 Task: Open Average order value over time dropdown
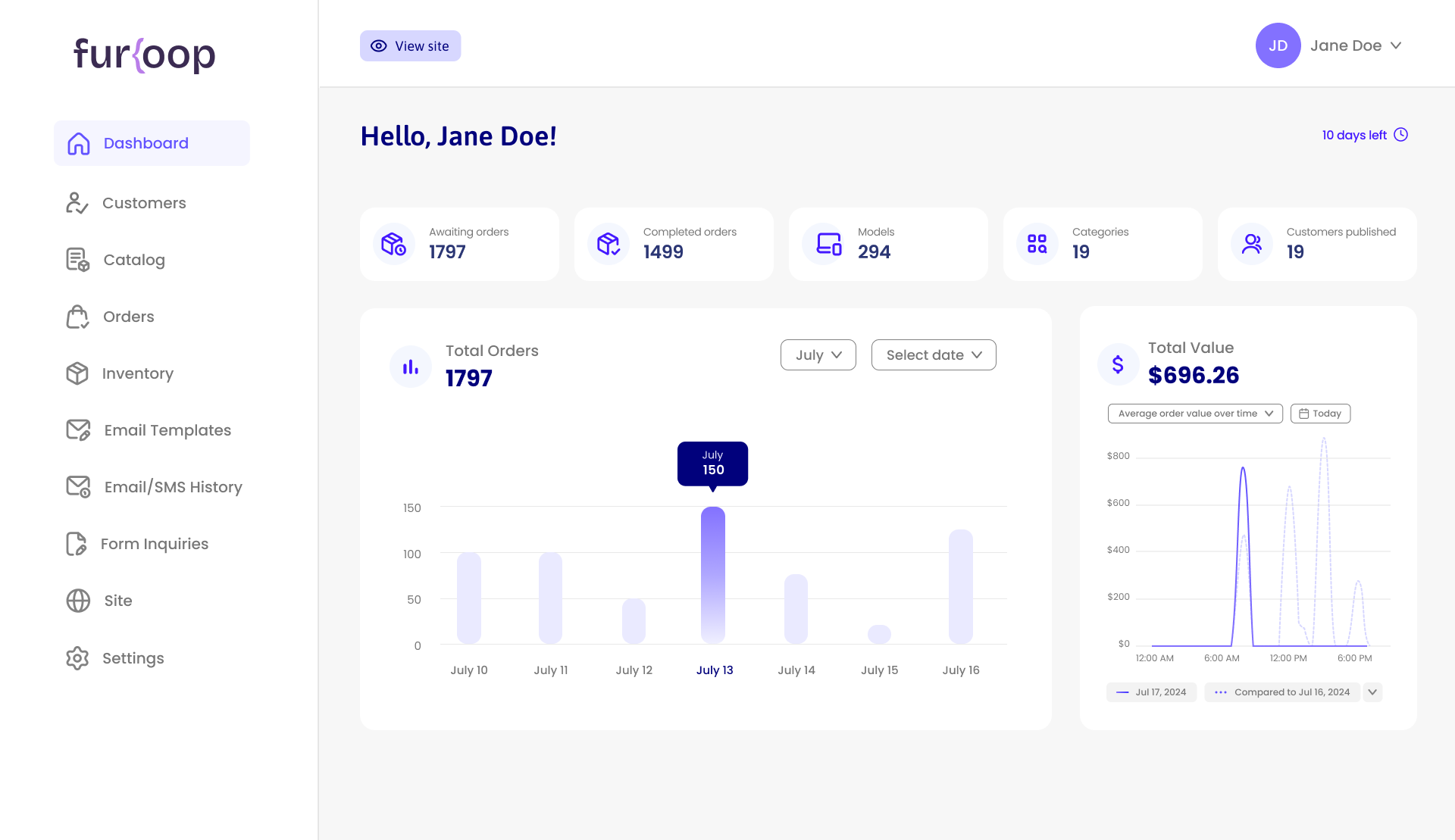(x=1195, y=414)
